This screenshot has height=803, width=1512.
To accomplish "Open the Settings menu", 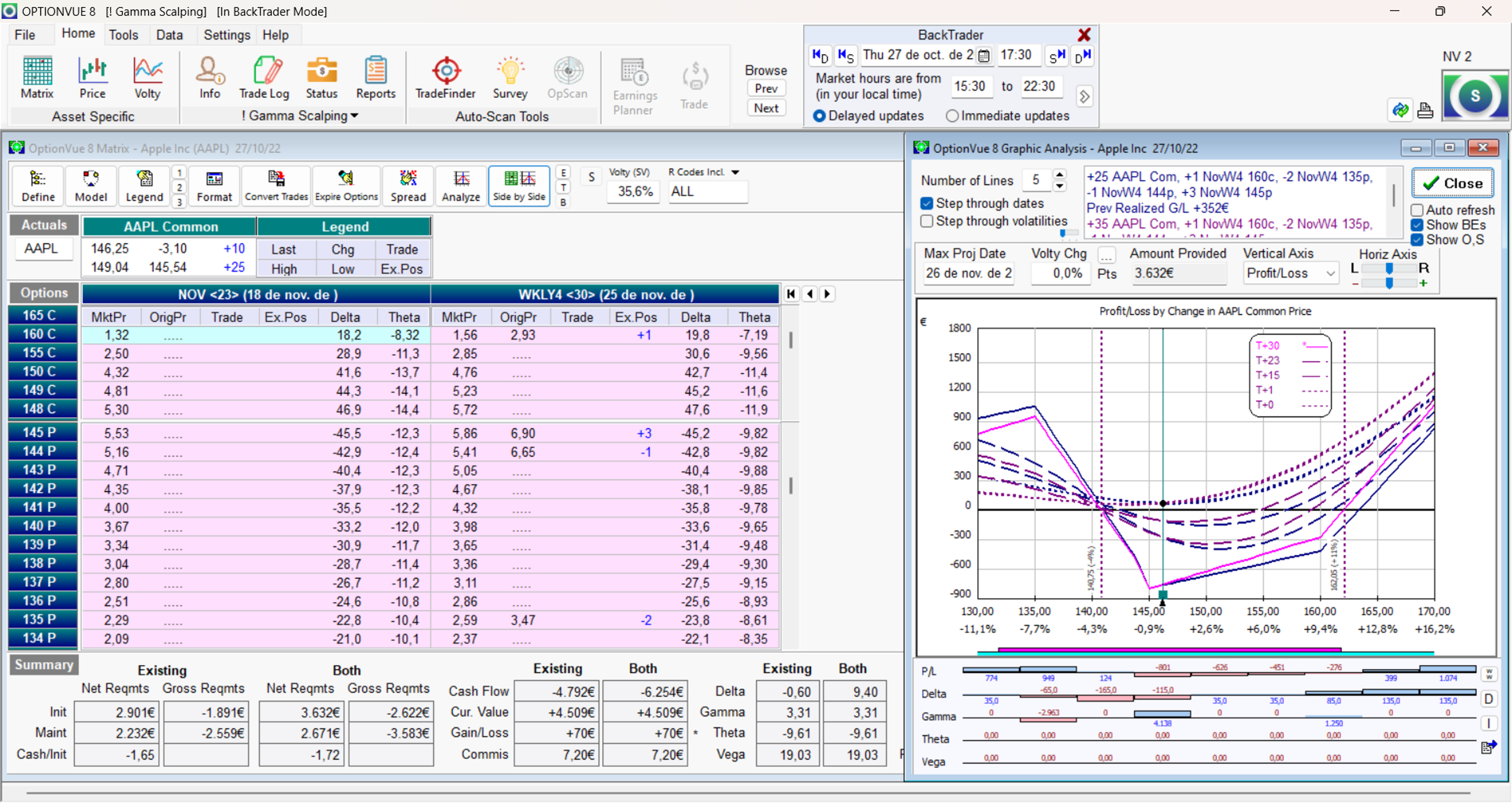I will pos(226,35).
